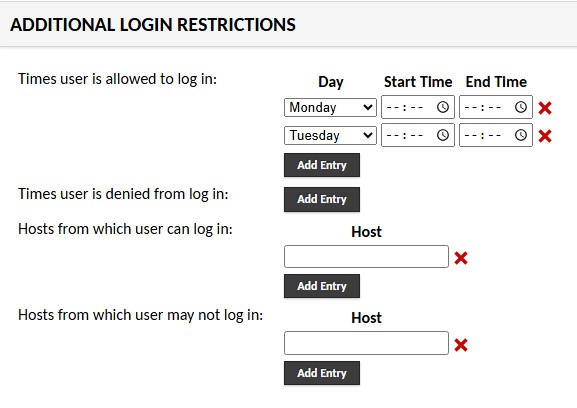Viewport: 577px width, 408px height.
Task: Click Monday Start Time hour field
Action: point(393,107)
